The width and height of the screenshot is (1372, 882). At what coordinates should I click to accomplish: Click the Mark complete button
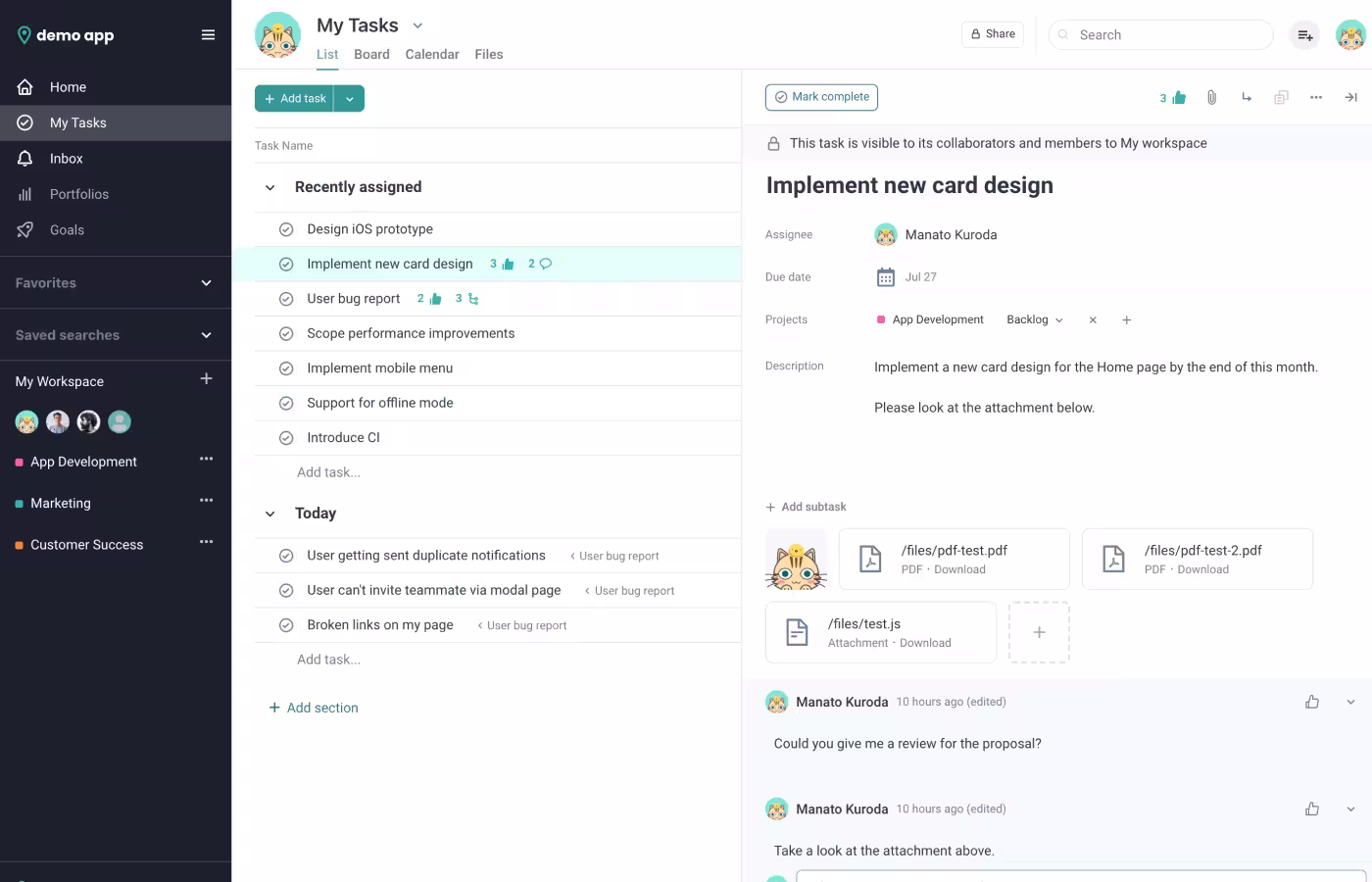point(821,97)
